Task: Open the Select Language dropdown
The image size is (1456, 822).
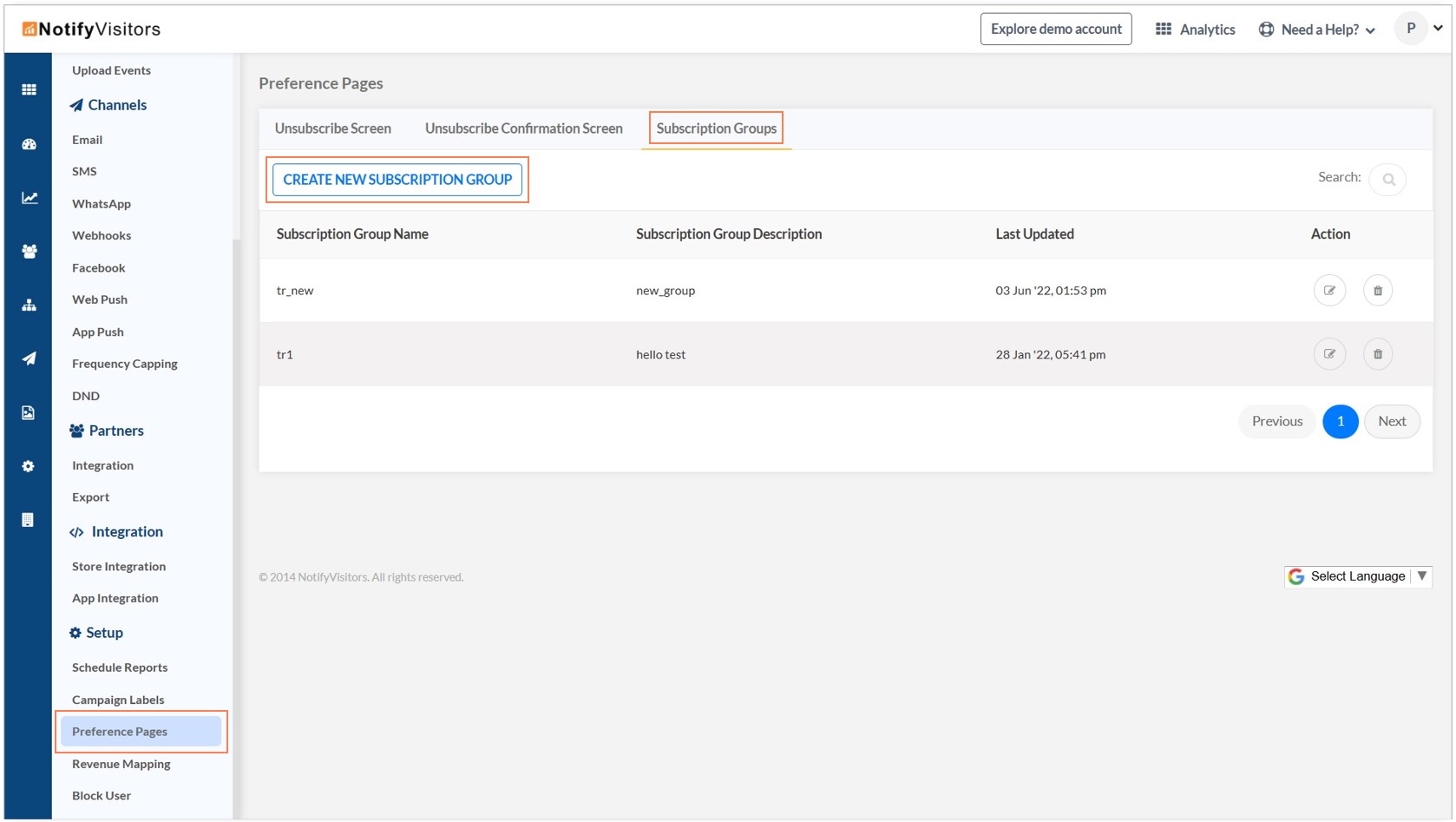Action: pyautogui.click(x=1358, y=576)
